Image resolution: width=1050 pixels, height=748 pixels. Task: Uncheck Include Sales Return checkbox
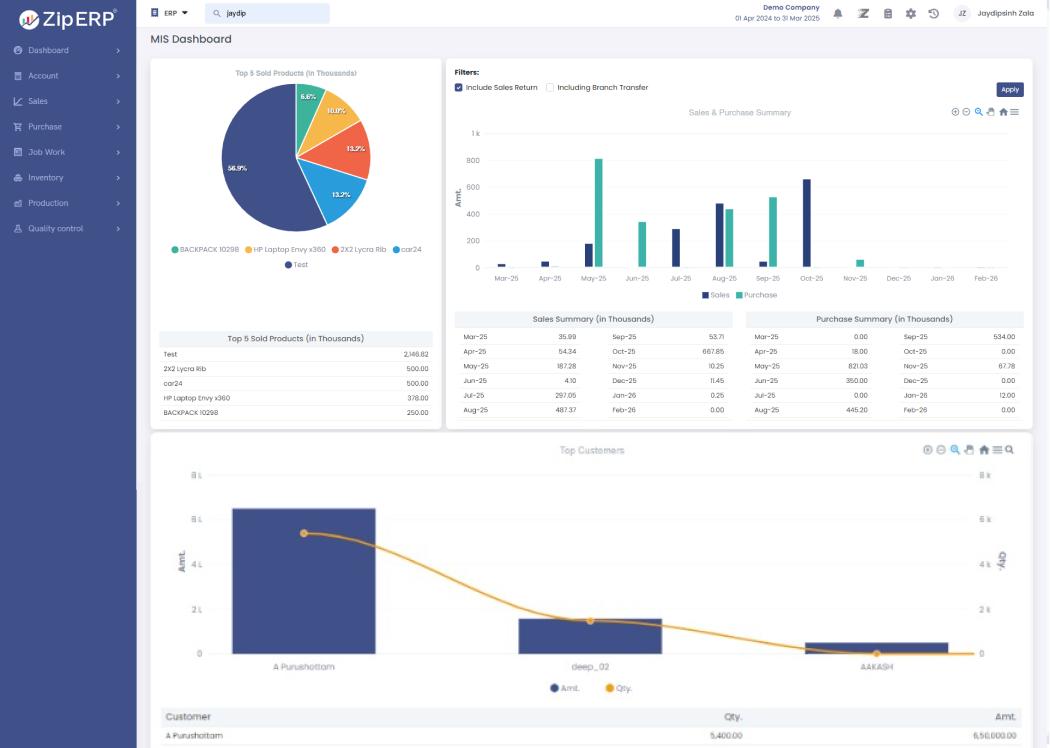(459, 88)
